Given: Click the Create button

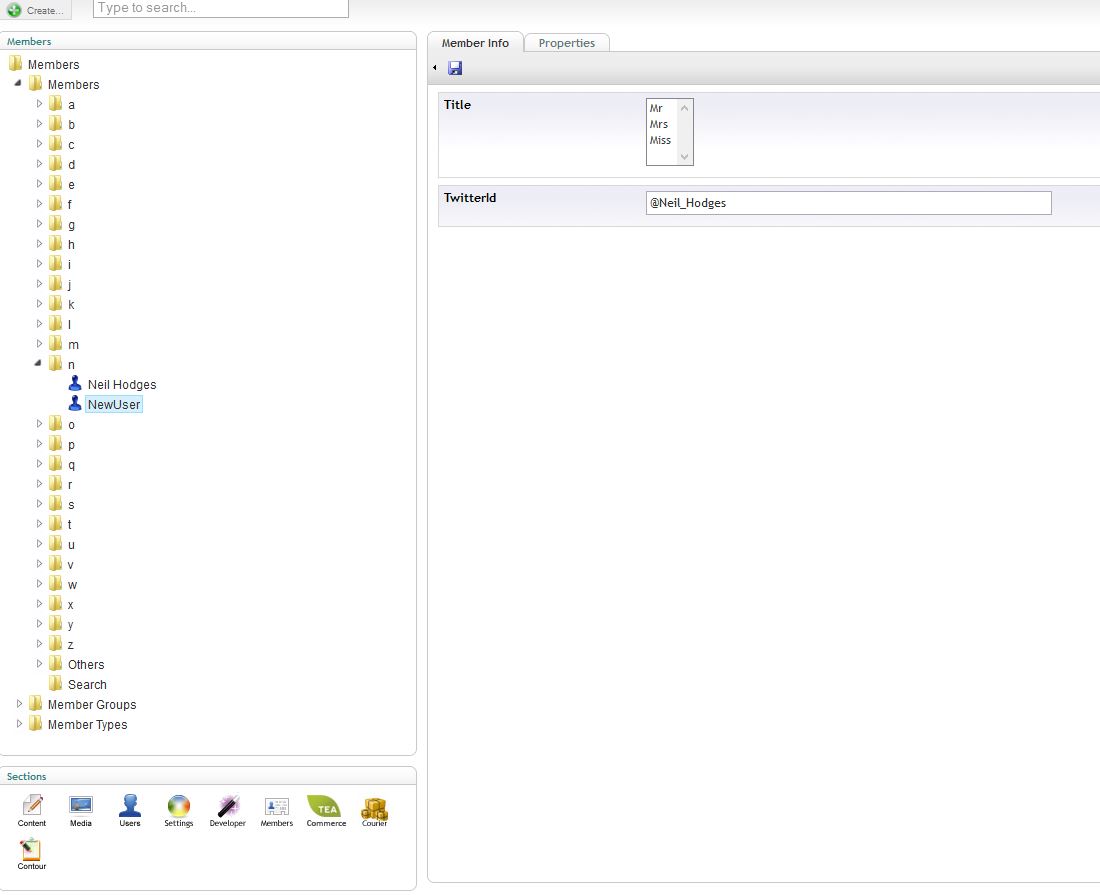Looking at the screenshot, I should point(35,10).
